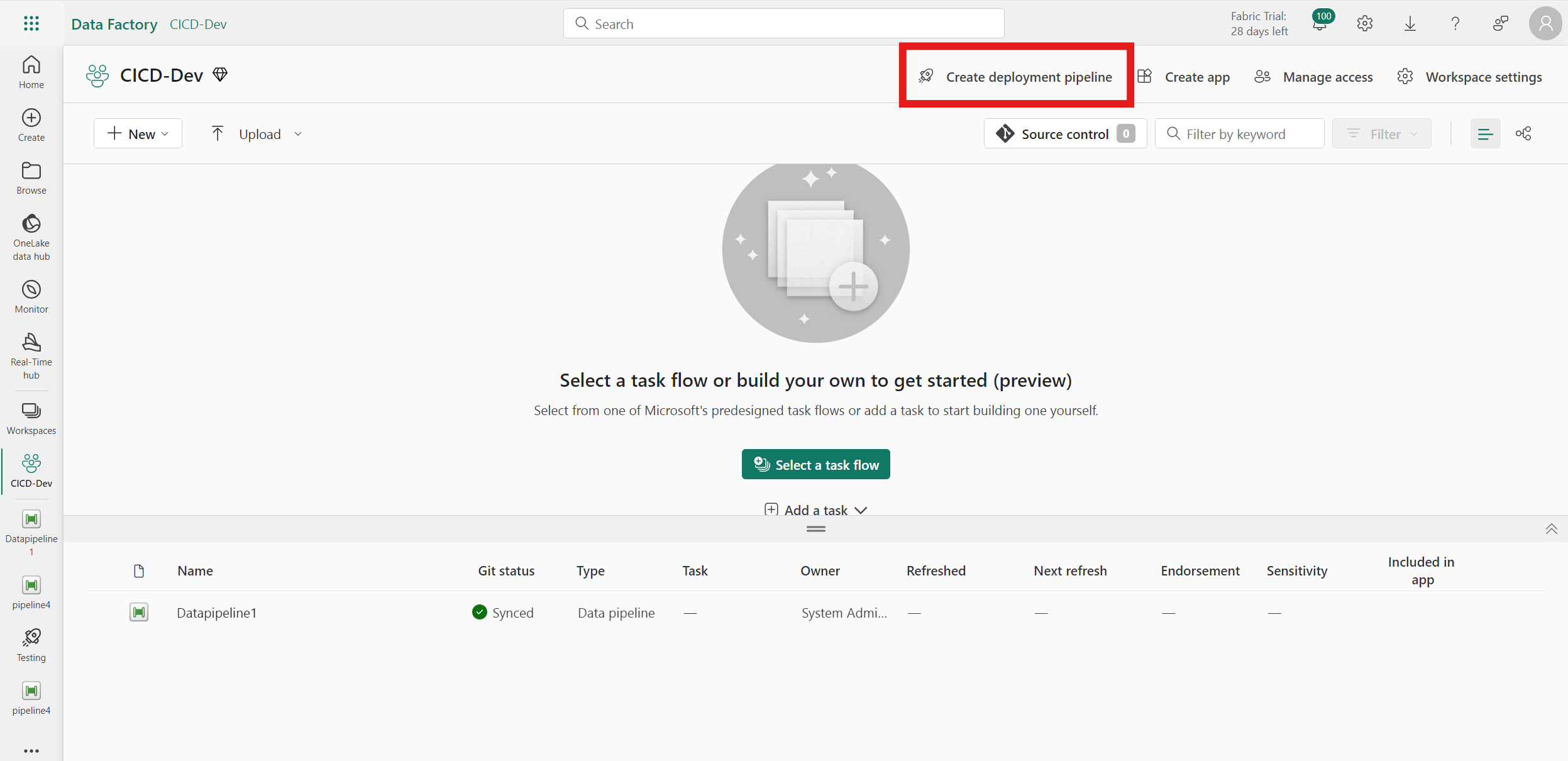Open the feedback icon in top bar

(x=1501, y=24)
